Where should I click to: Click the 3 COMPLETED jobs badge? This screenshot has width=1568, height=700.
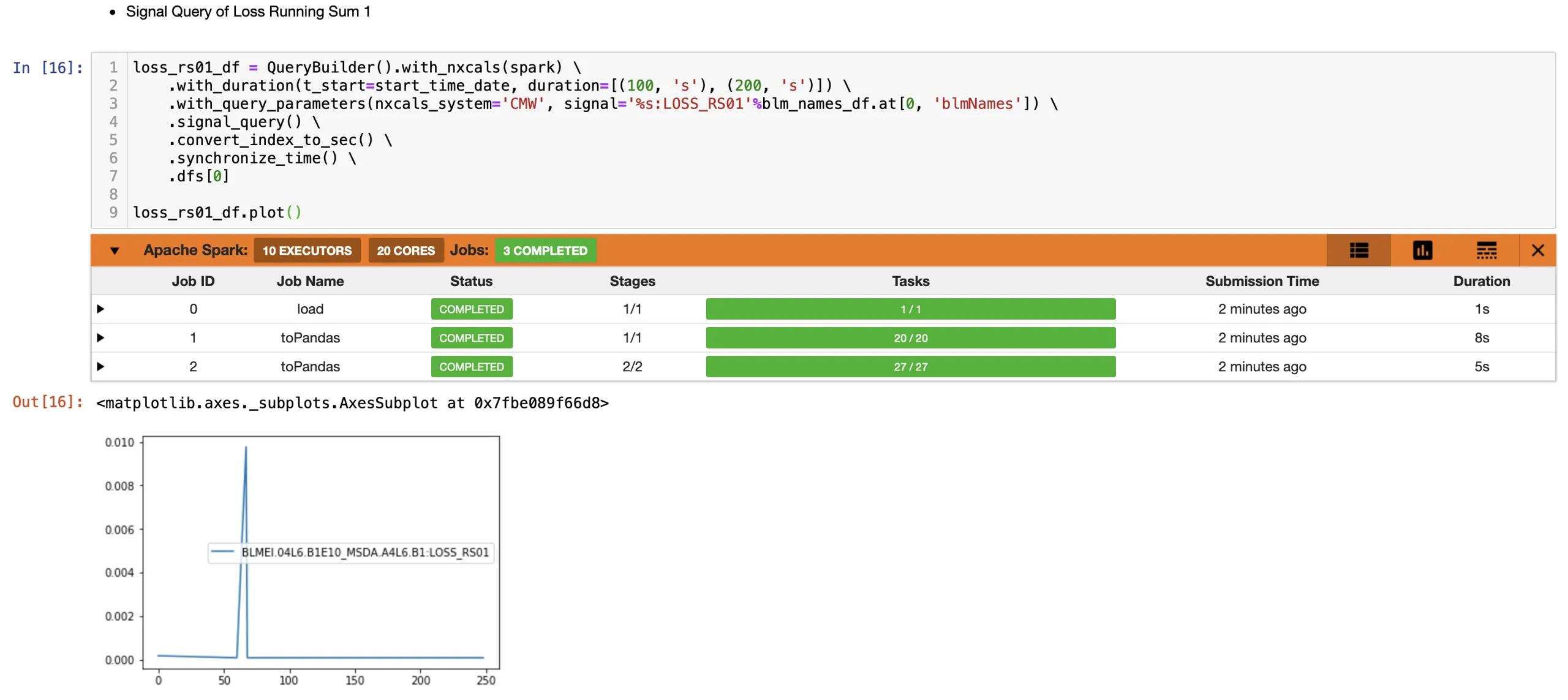pyautogui.click(x=545, y=250)
